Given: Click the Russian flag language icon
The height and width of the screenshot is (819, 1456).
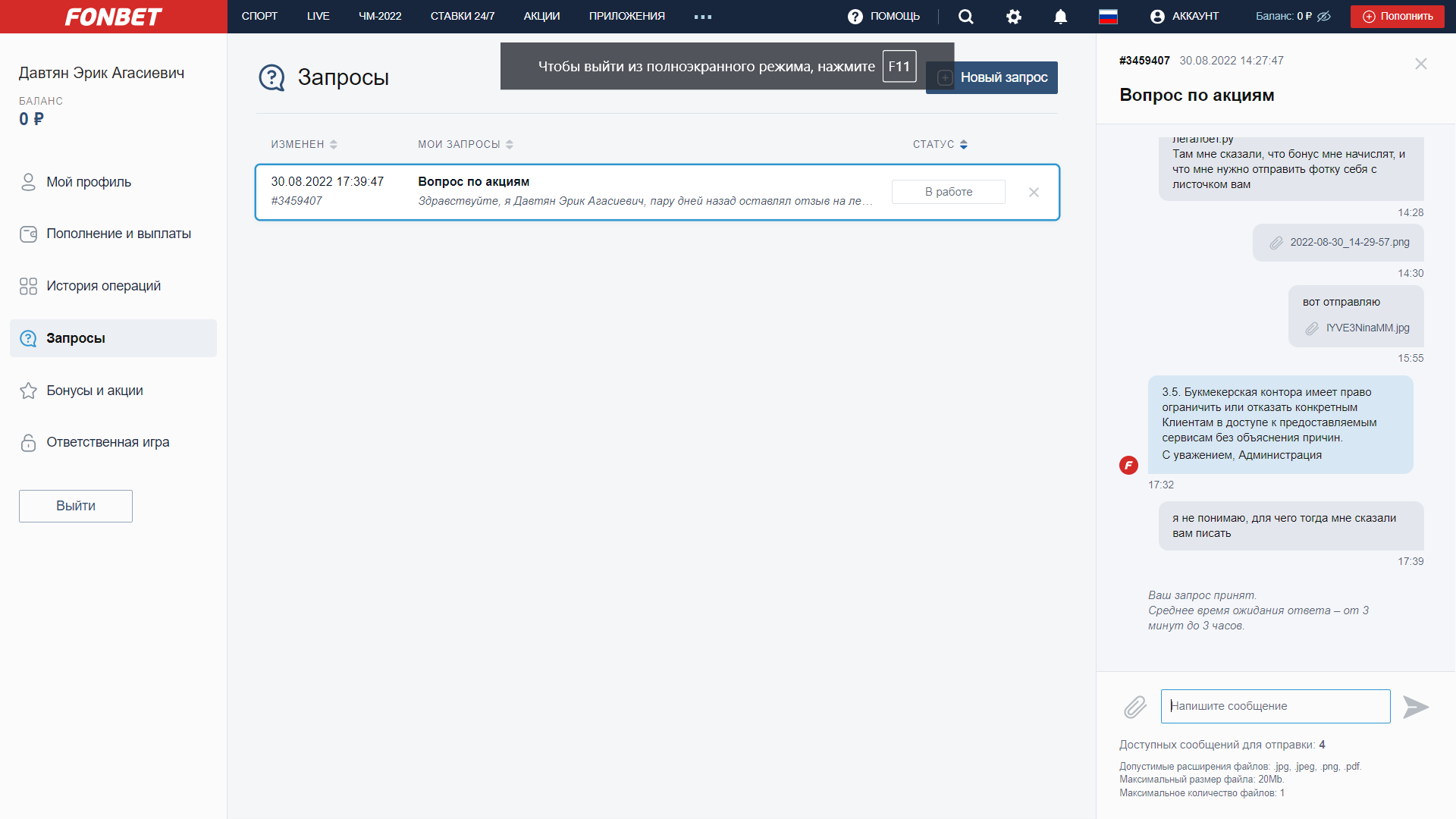Looking at the screenshot, I should coord(1108,17).
